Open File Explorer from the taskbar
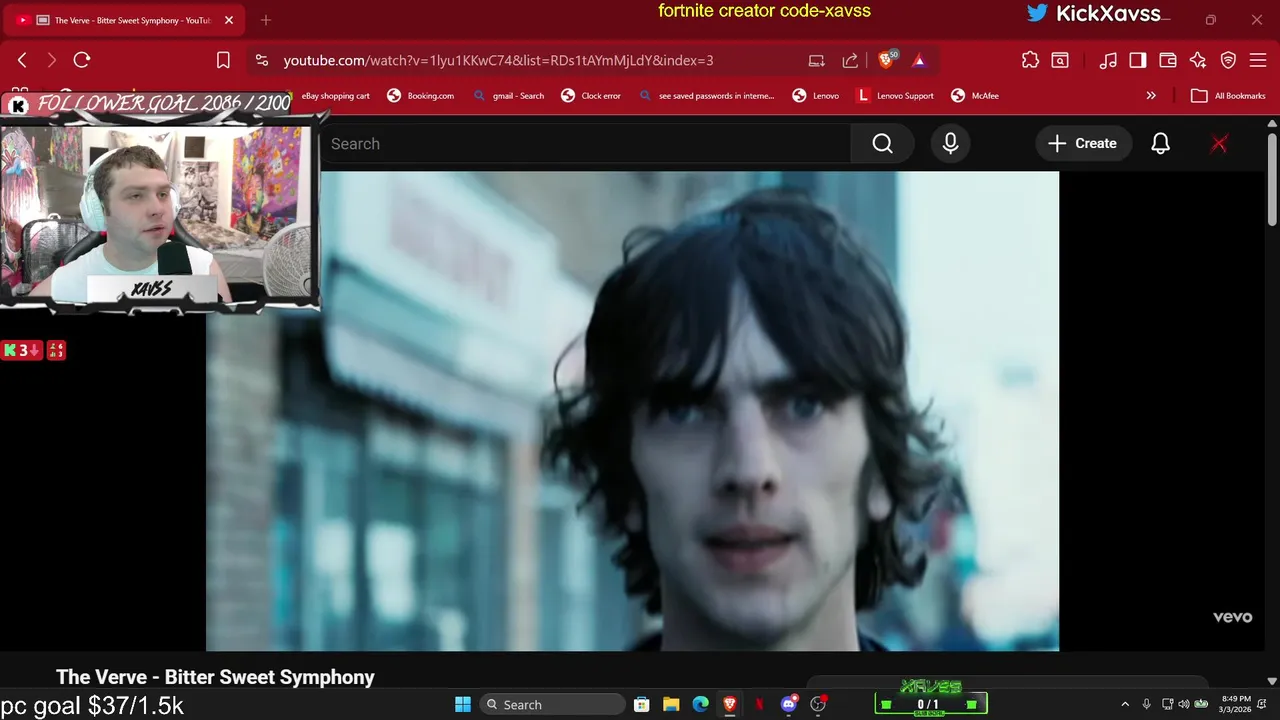 pos(671,705)
